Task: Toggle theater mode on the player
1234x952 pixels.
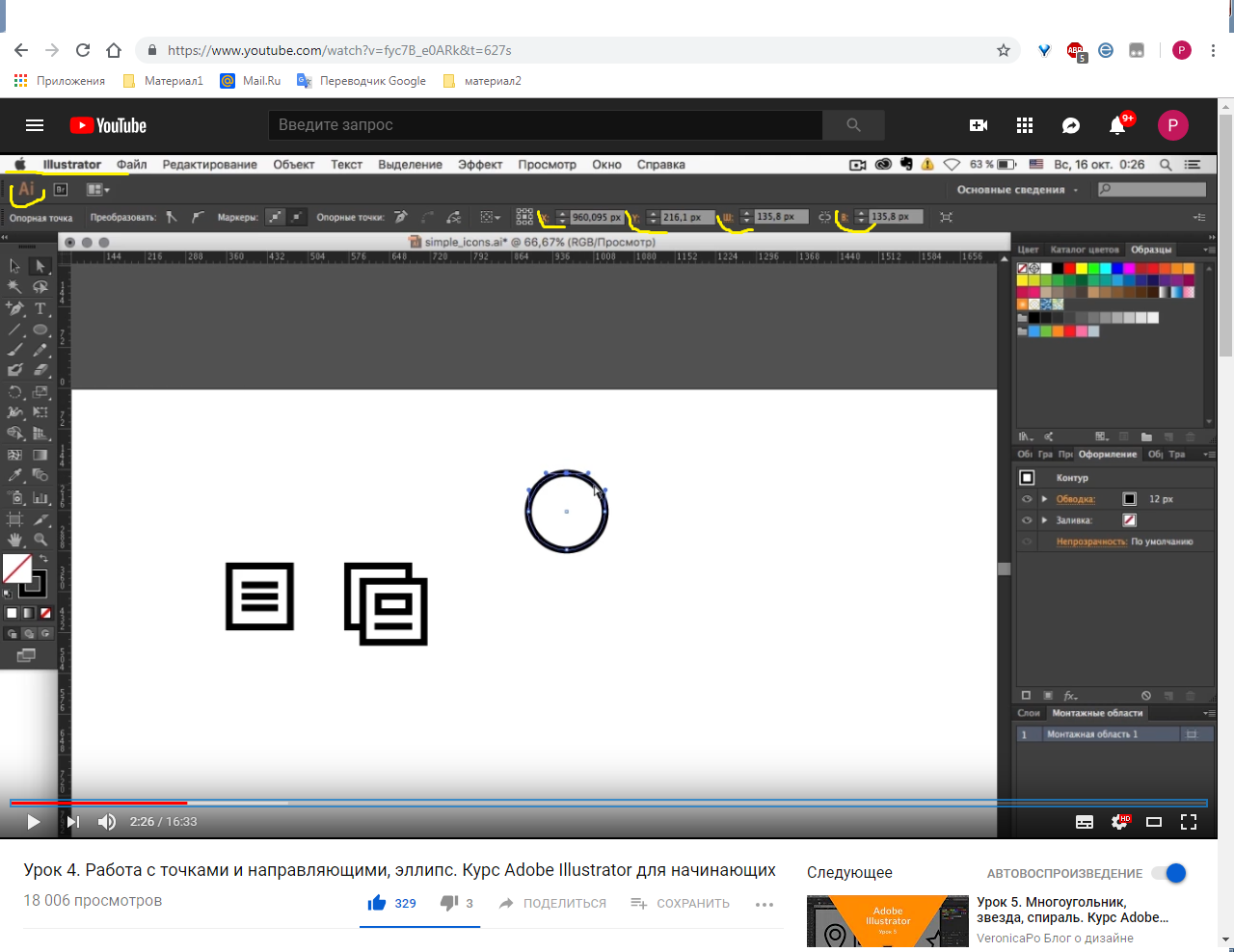Action: 1154,822
